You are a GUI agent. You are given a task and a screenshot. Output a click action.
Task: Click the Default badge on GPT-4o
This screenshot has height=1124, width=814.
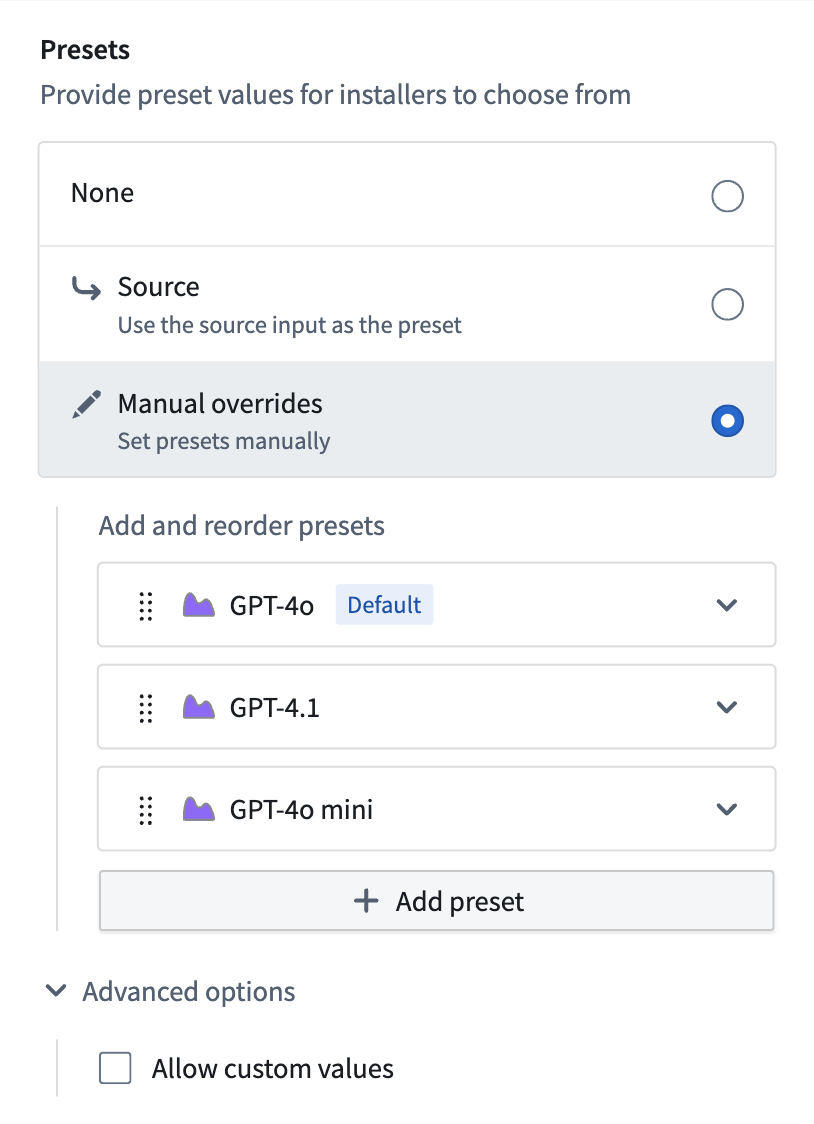384,605
